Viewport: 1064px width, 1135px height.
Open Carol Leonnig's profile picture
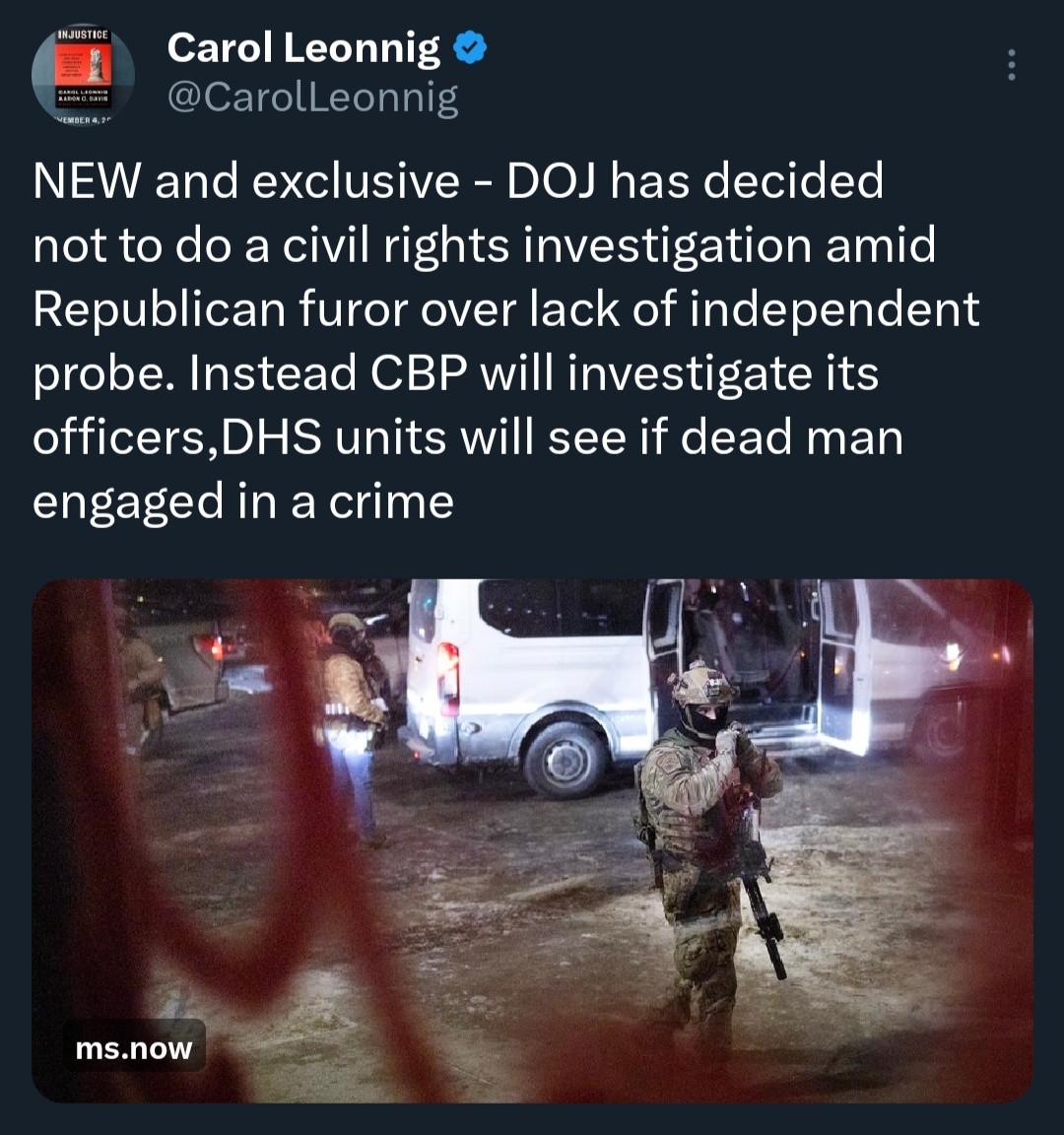[83, 74]
